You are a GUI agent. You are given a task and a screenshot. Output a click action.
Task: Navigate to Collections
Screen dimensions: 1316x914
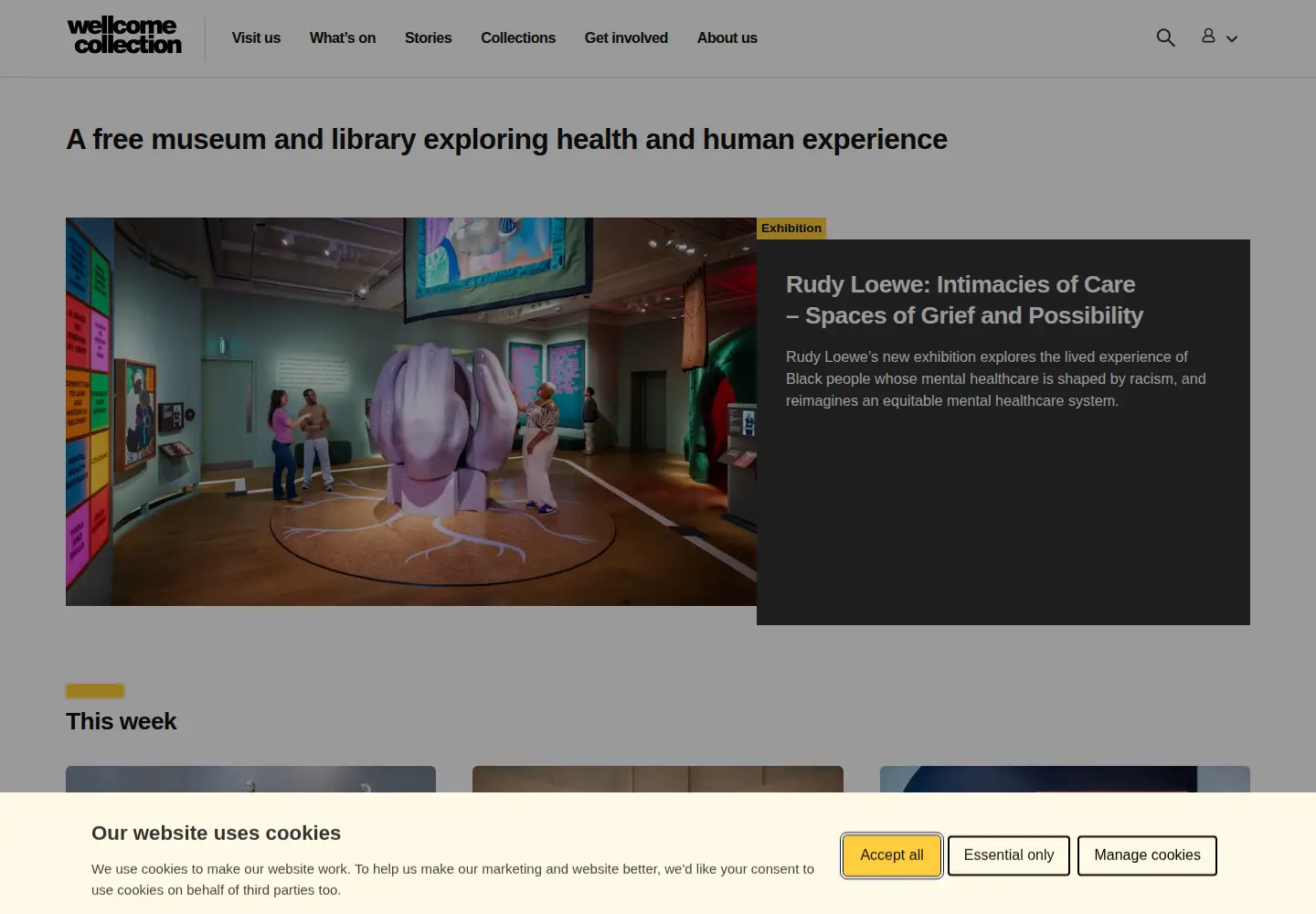coord(518,38)
